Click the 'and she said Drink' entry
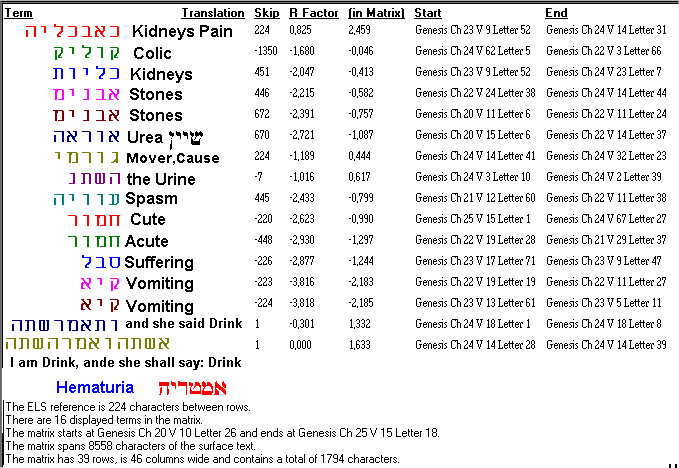Viewport: 679px width, 468px height. [184, 324]
